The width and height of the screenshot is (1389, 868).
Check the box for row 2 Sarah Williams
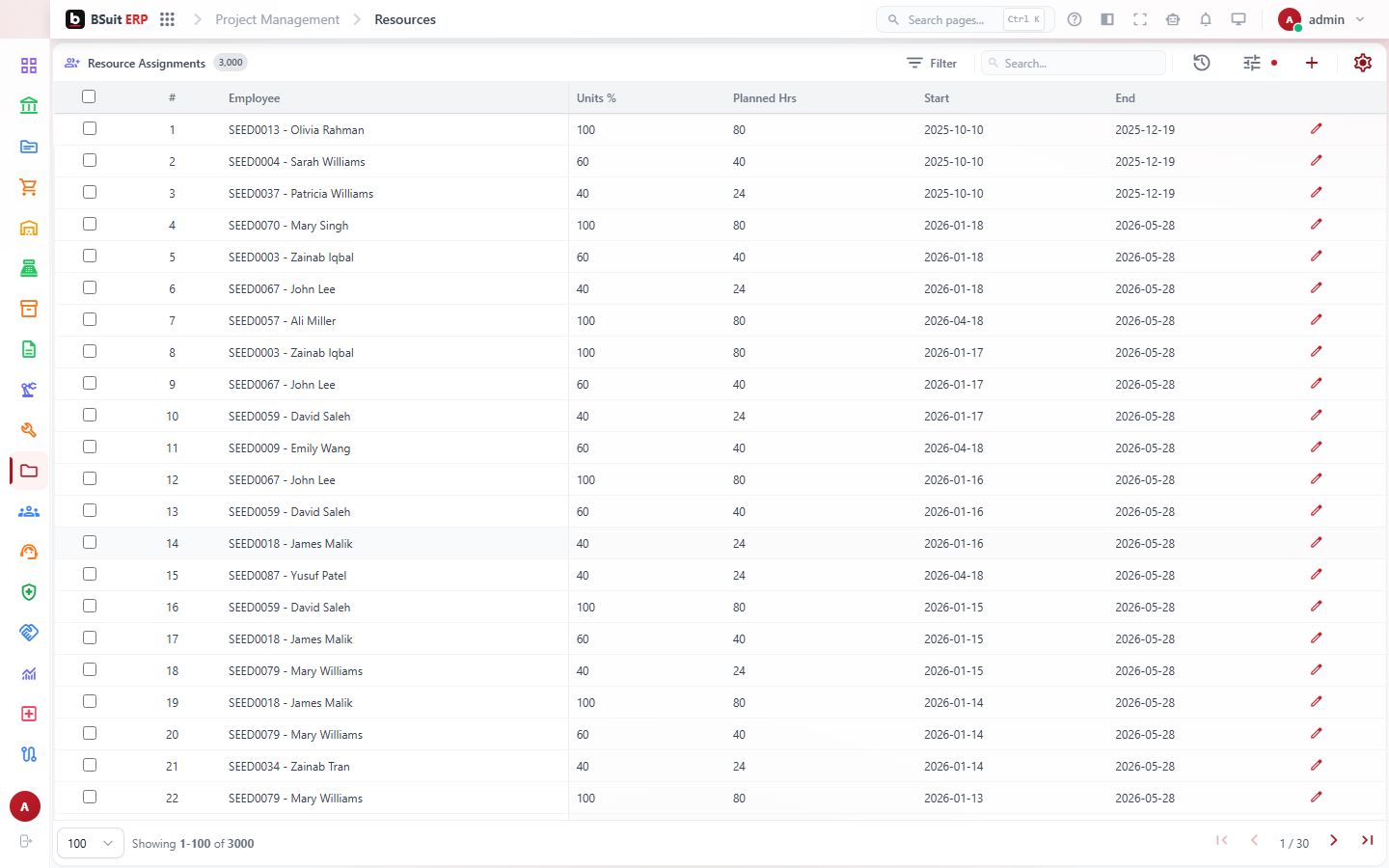[90, 160]
